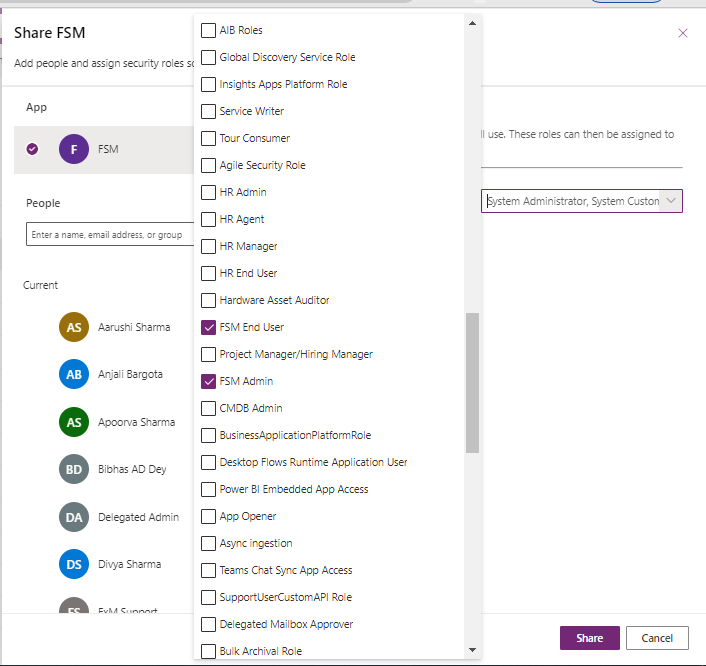Check the Service Writer role

coord(208,112)
